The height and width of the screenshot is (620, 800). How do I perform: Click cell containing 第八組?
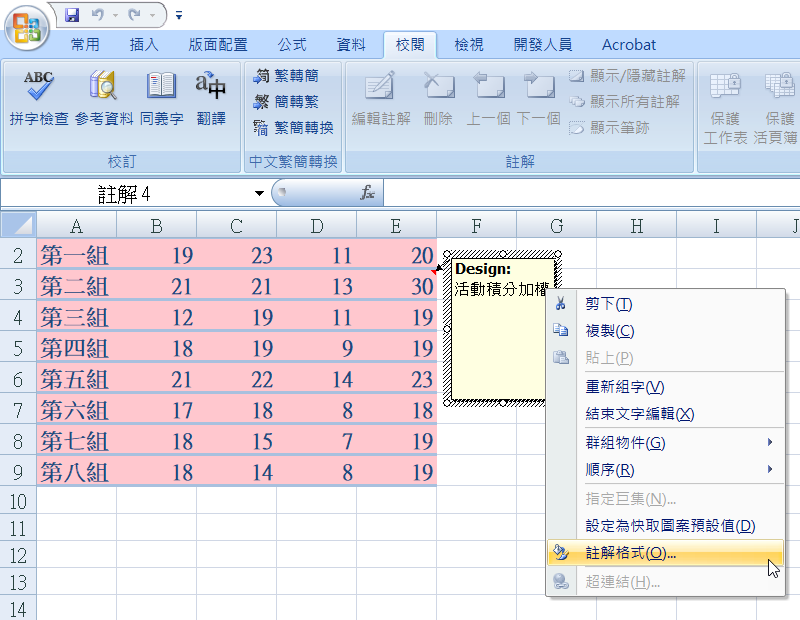click(x=77, y=472)
